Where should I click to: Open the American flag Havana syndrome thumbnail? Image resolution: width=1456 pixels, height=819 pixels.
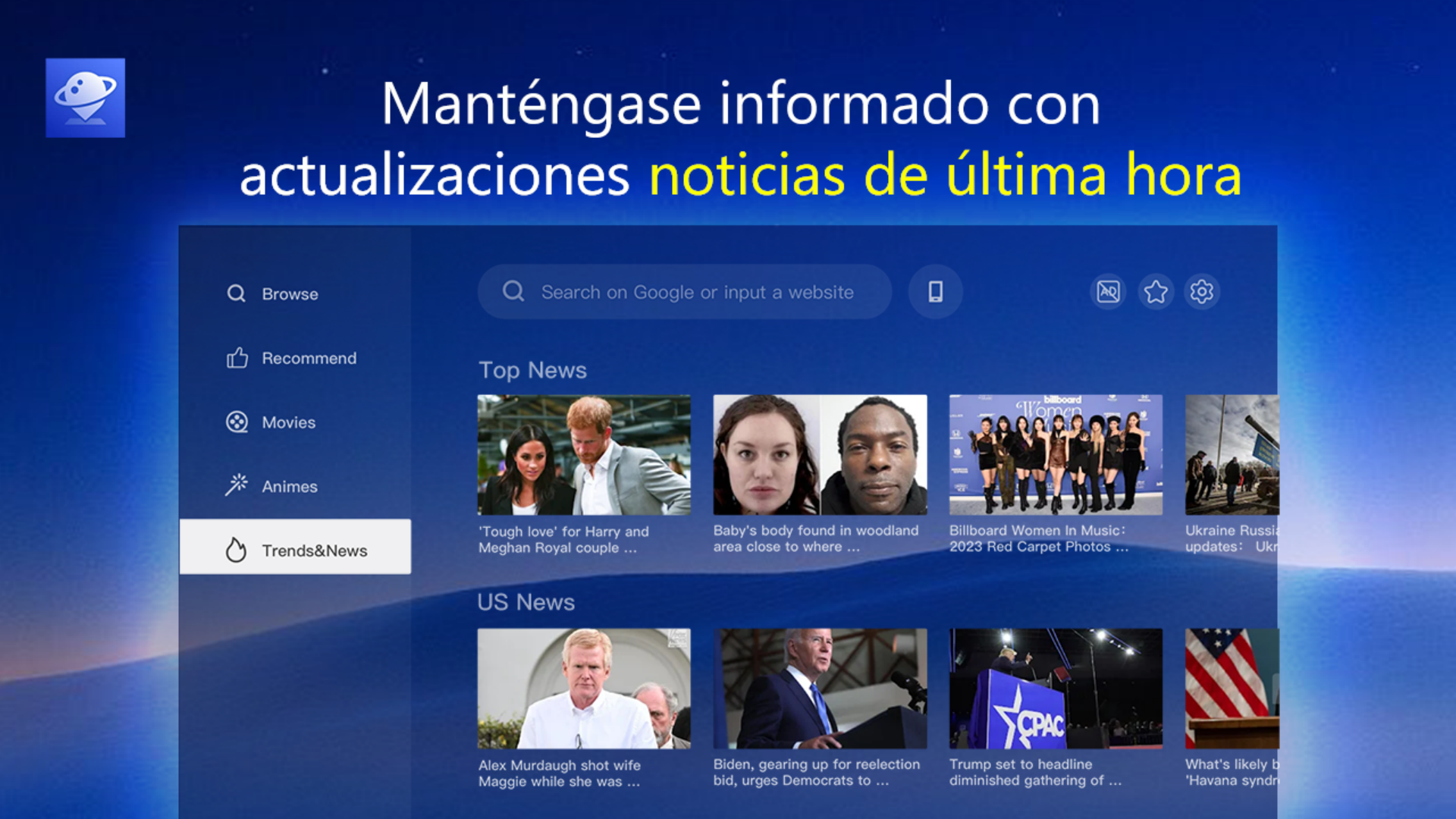(x=1232, y=689)
